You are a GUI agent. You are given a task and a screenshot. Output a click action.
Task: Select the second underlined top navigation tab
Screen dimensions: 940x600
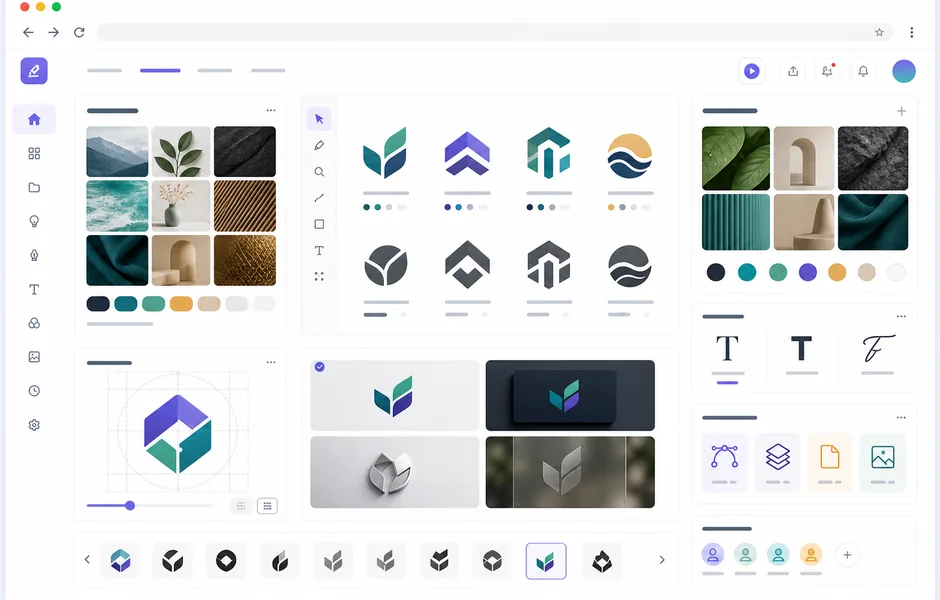coord(160,71)
